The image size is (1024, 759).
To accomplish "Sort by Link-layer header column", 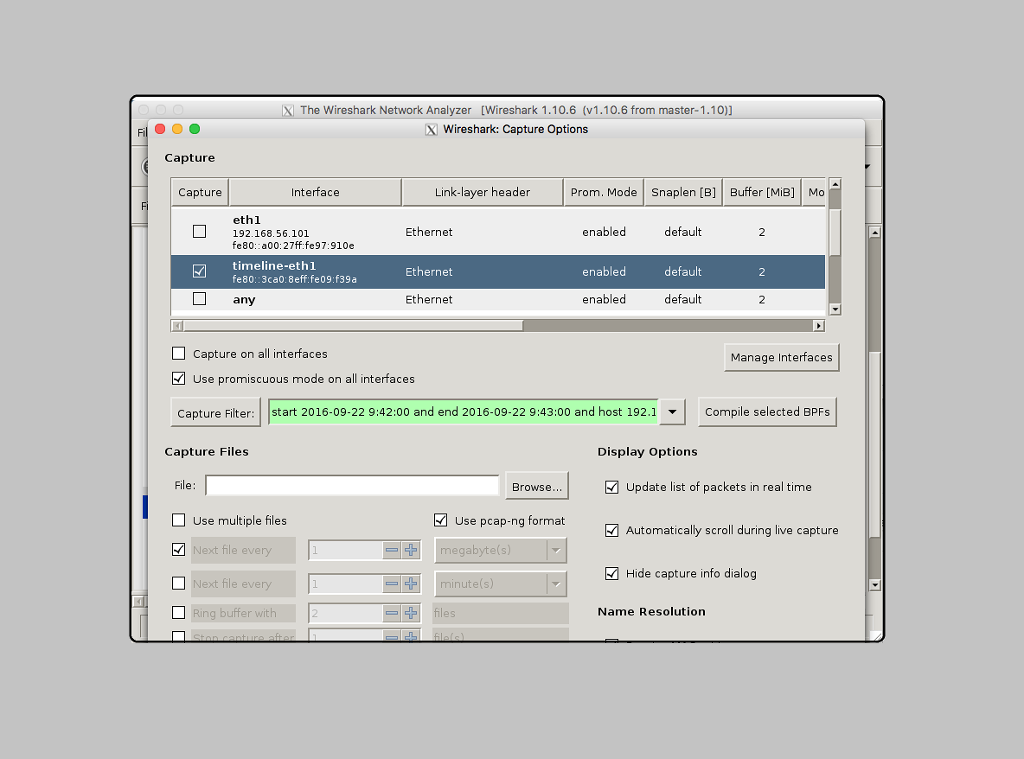I will click(483, 192).
